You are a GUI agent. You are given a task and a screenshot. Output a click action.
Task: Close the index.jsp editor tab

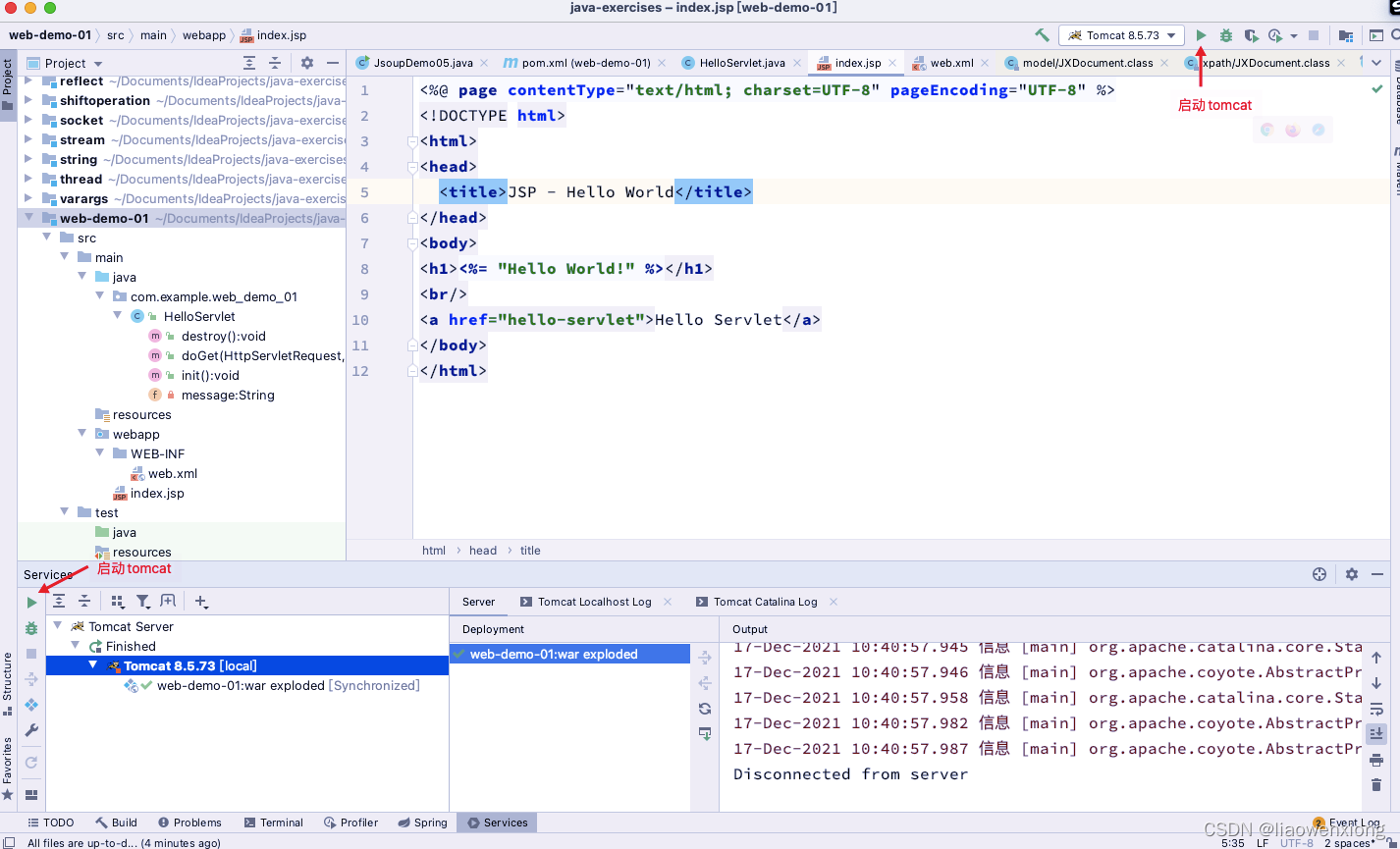coord(893,63)
